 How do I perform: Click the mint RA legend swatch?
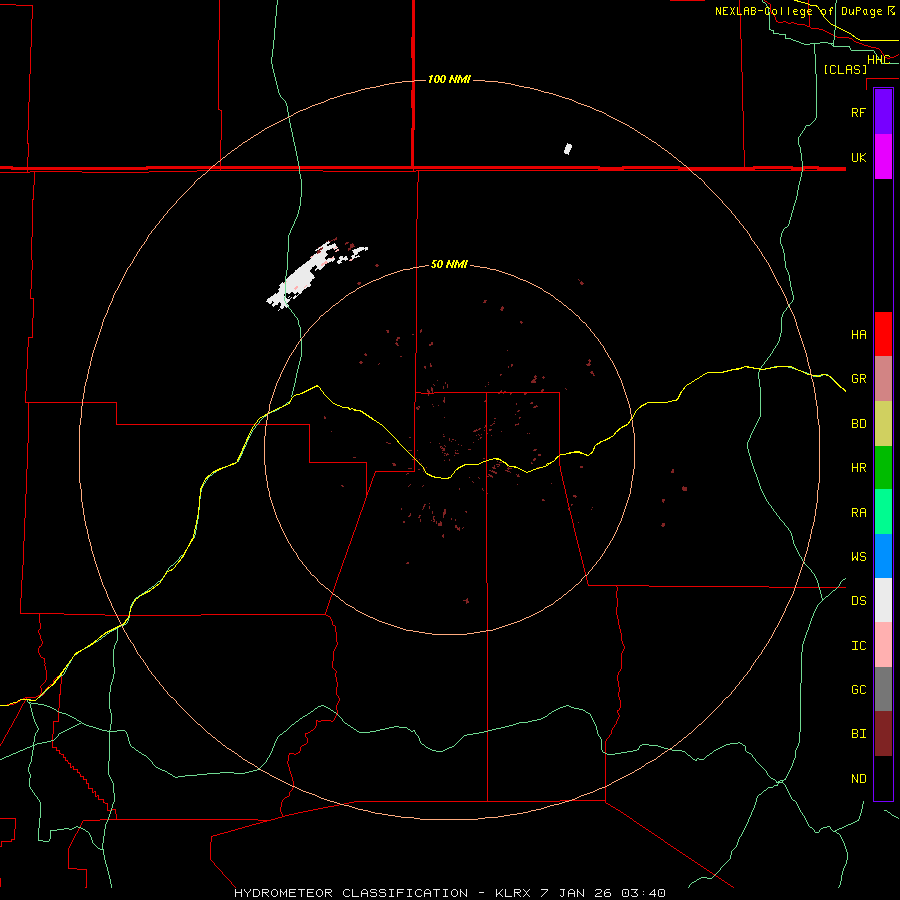[x=883, y=512]
